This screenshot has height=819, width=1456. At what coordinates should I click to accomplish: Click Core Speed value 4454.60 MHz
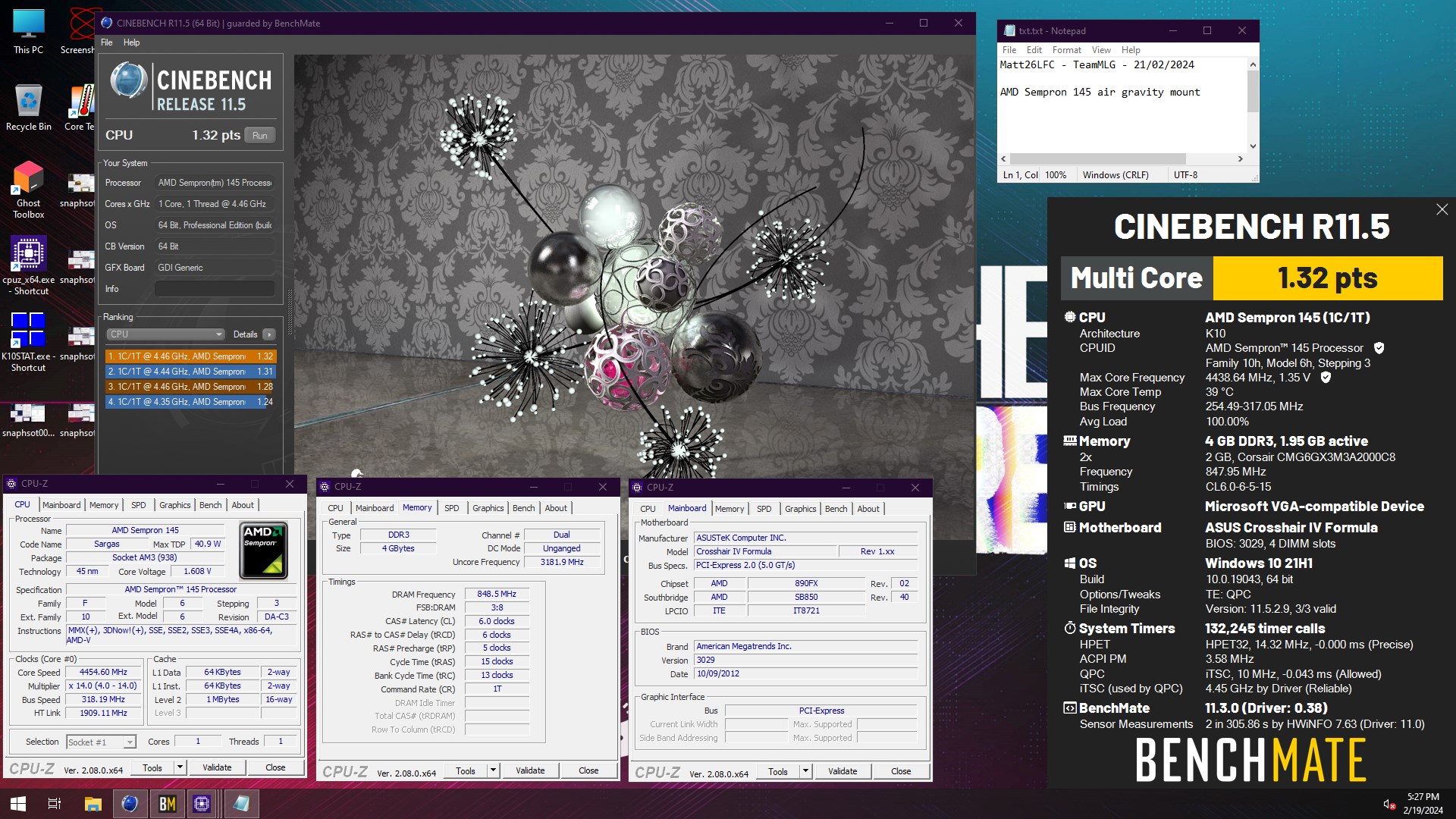(103, 673)
